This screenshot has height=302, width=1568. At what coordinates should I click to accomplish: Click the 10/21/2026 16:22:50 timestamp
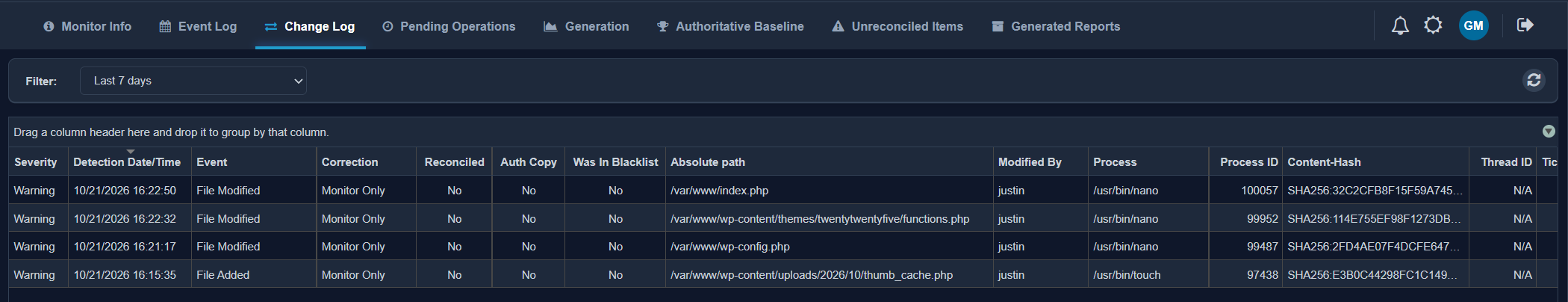coord(125,191)
